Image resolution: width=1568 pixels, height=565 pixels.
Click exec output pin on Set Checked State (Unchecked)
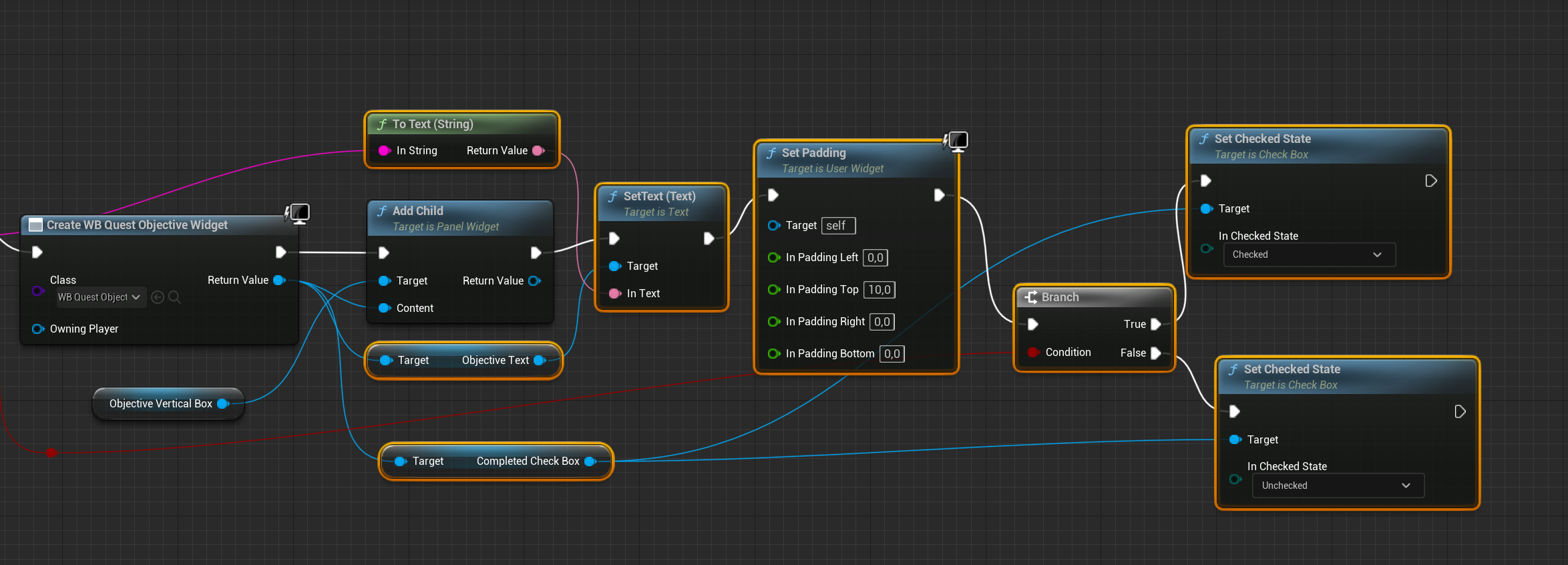pyautogui.click(x=1460, y=411)
